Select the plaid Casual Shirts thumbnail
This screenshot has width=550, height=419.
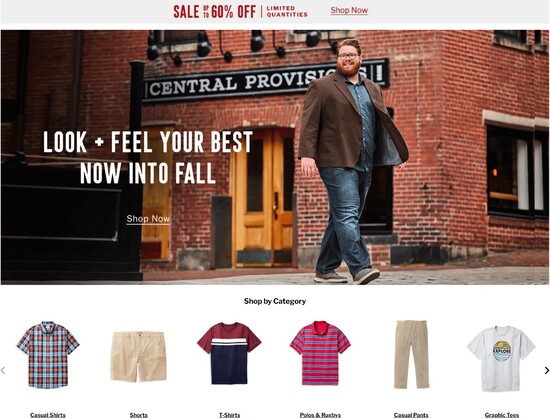[48, 354]
